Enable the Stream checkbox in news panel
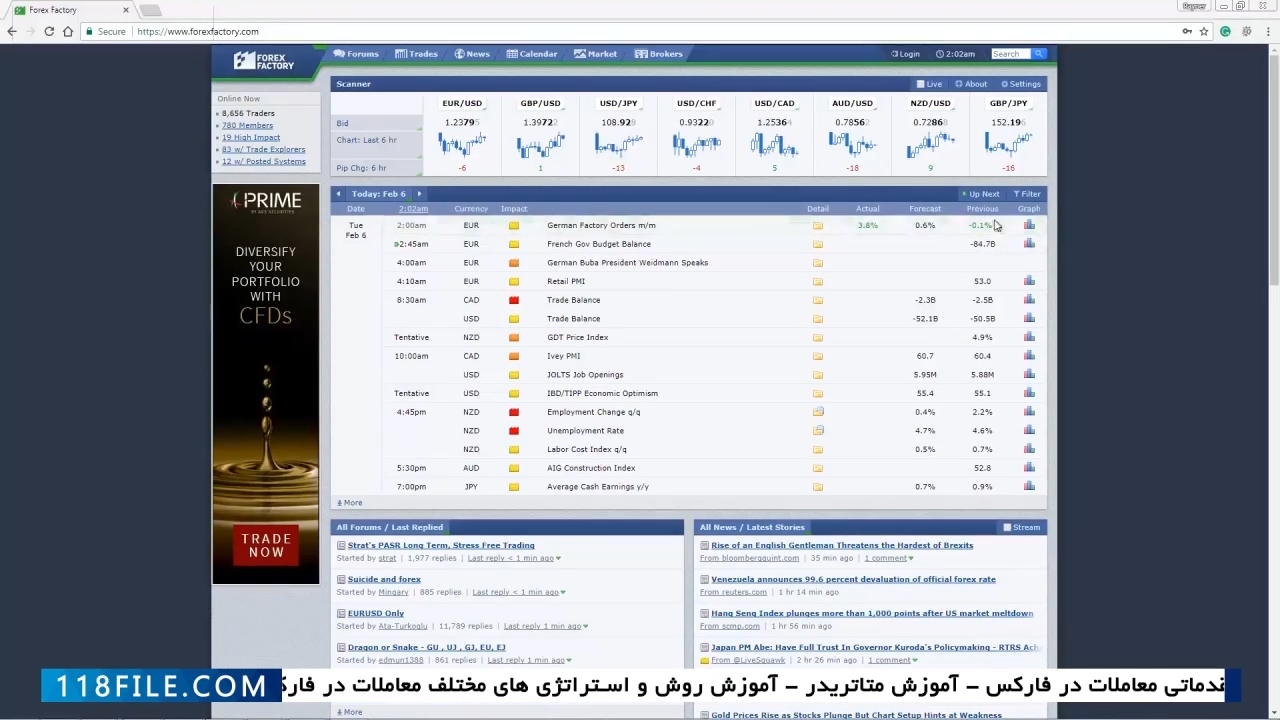 (1007, 528)
